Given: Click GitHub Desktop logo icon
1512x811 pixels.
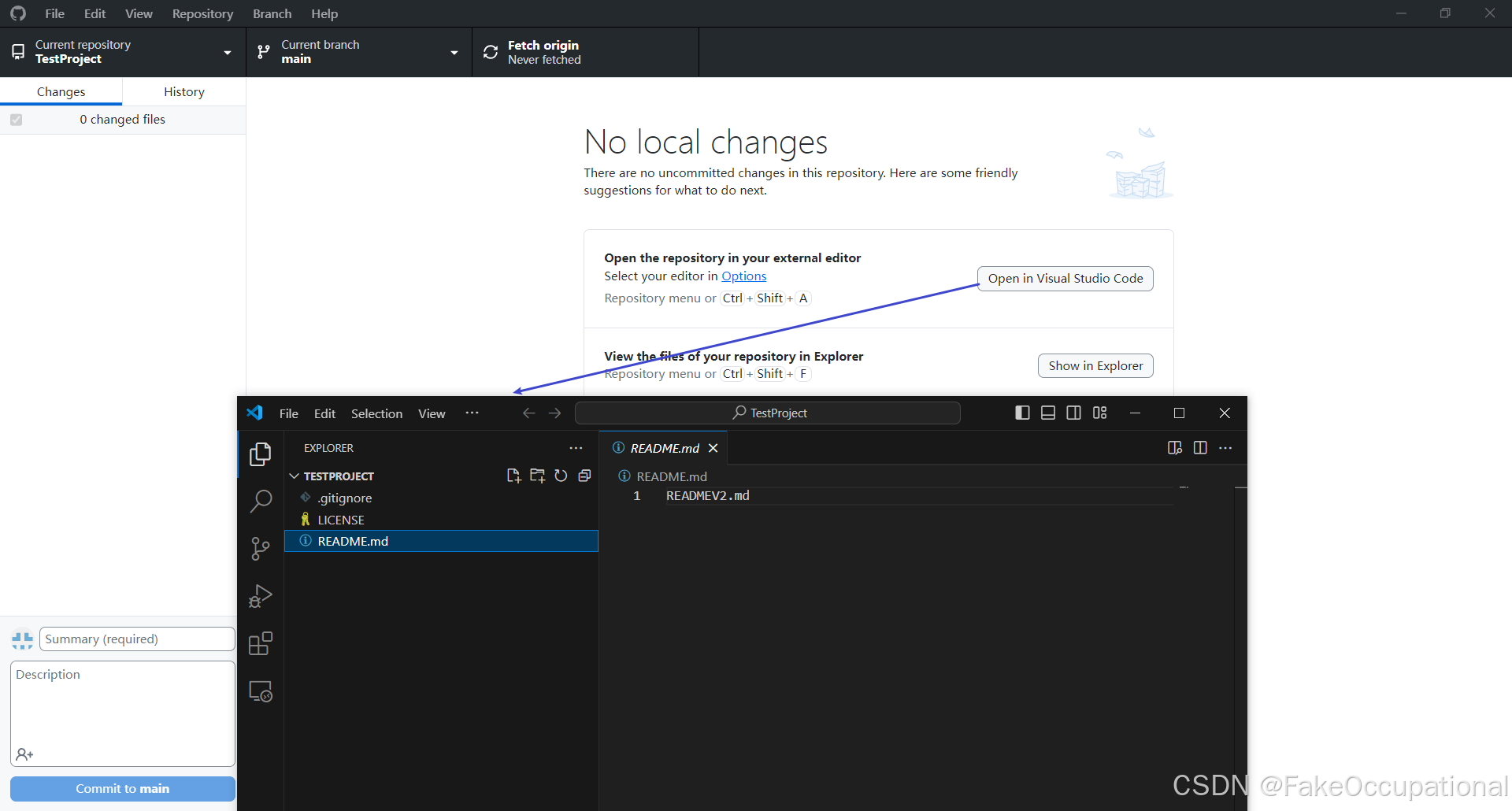Looking at the screenshot, I should (x=18, y=13).
